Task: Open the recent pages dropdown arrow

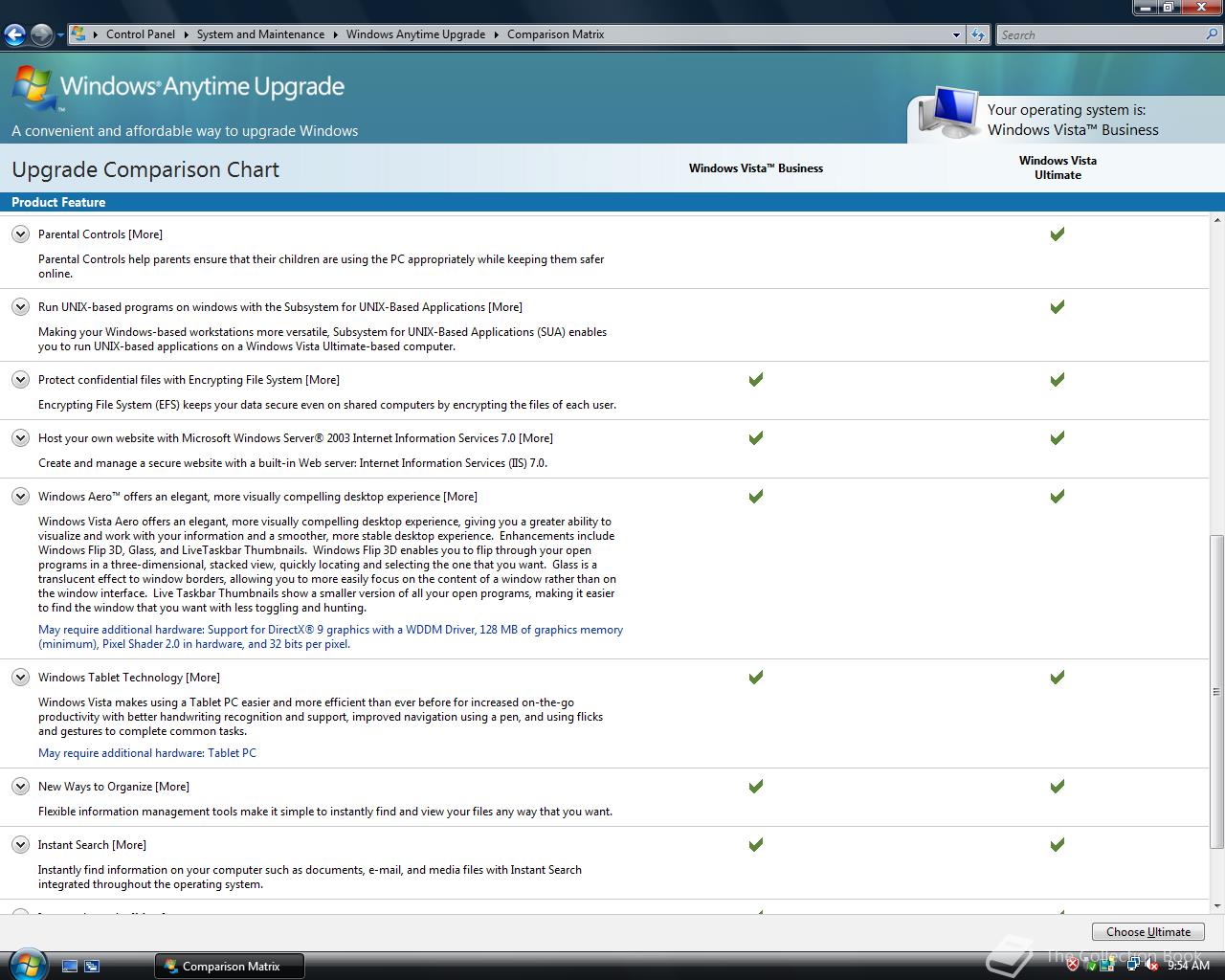Action: 60,35
